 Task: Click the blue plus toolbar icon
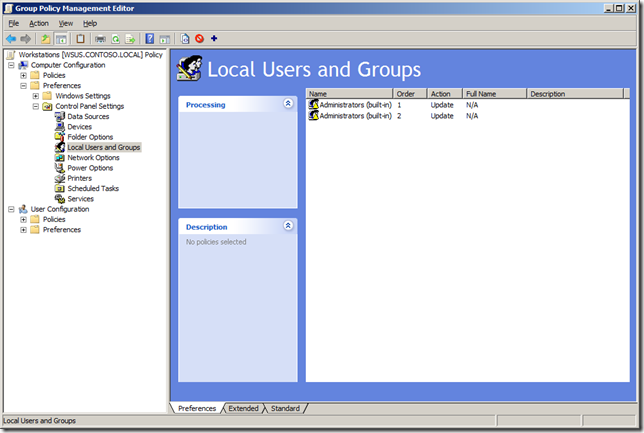[x=214, y=39]
